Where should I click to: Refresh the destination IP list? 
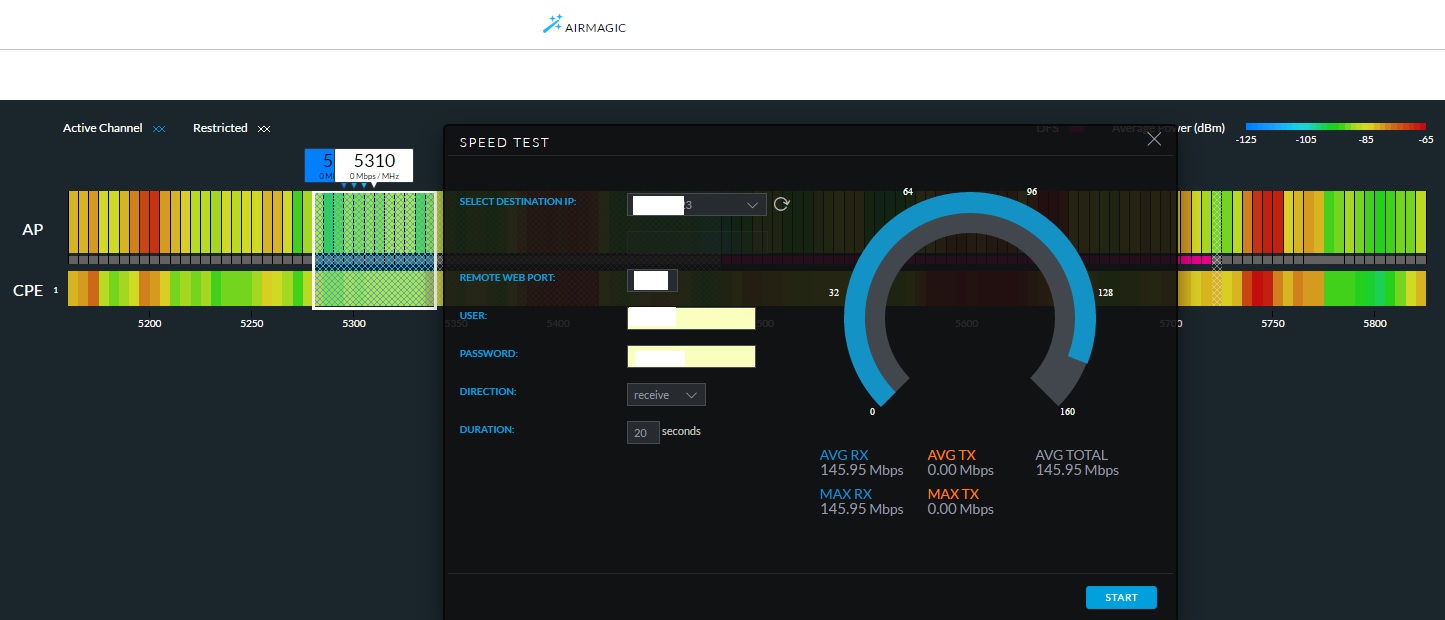tap(782, 204)
